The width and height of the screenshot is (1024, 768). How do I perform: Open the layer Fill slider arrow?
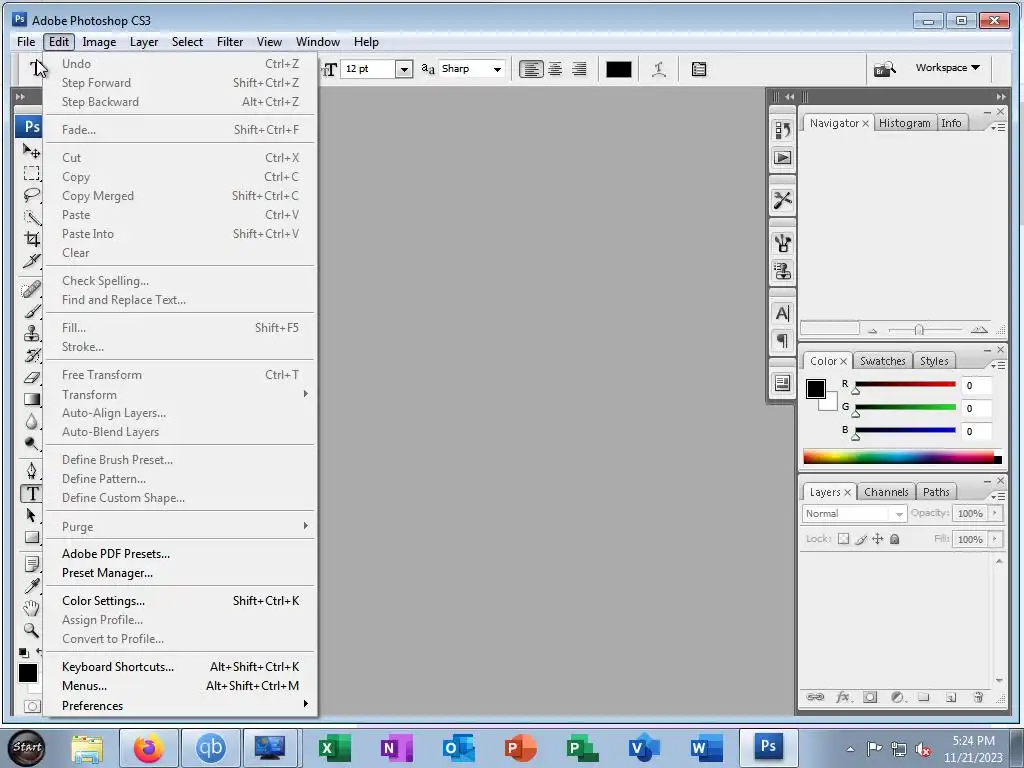click(x=995, y=539)
